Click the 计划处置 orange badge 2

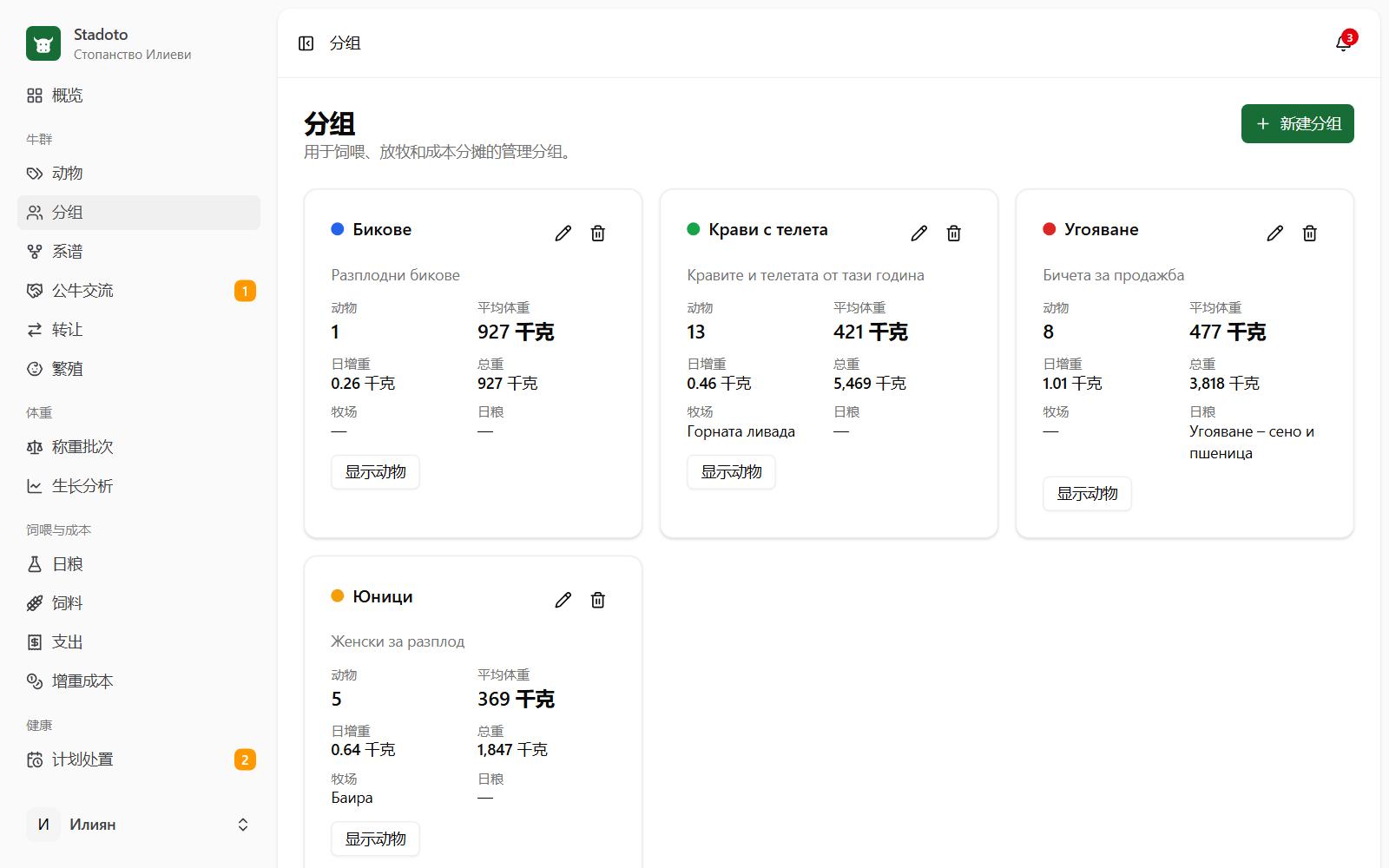[245, 759]
